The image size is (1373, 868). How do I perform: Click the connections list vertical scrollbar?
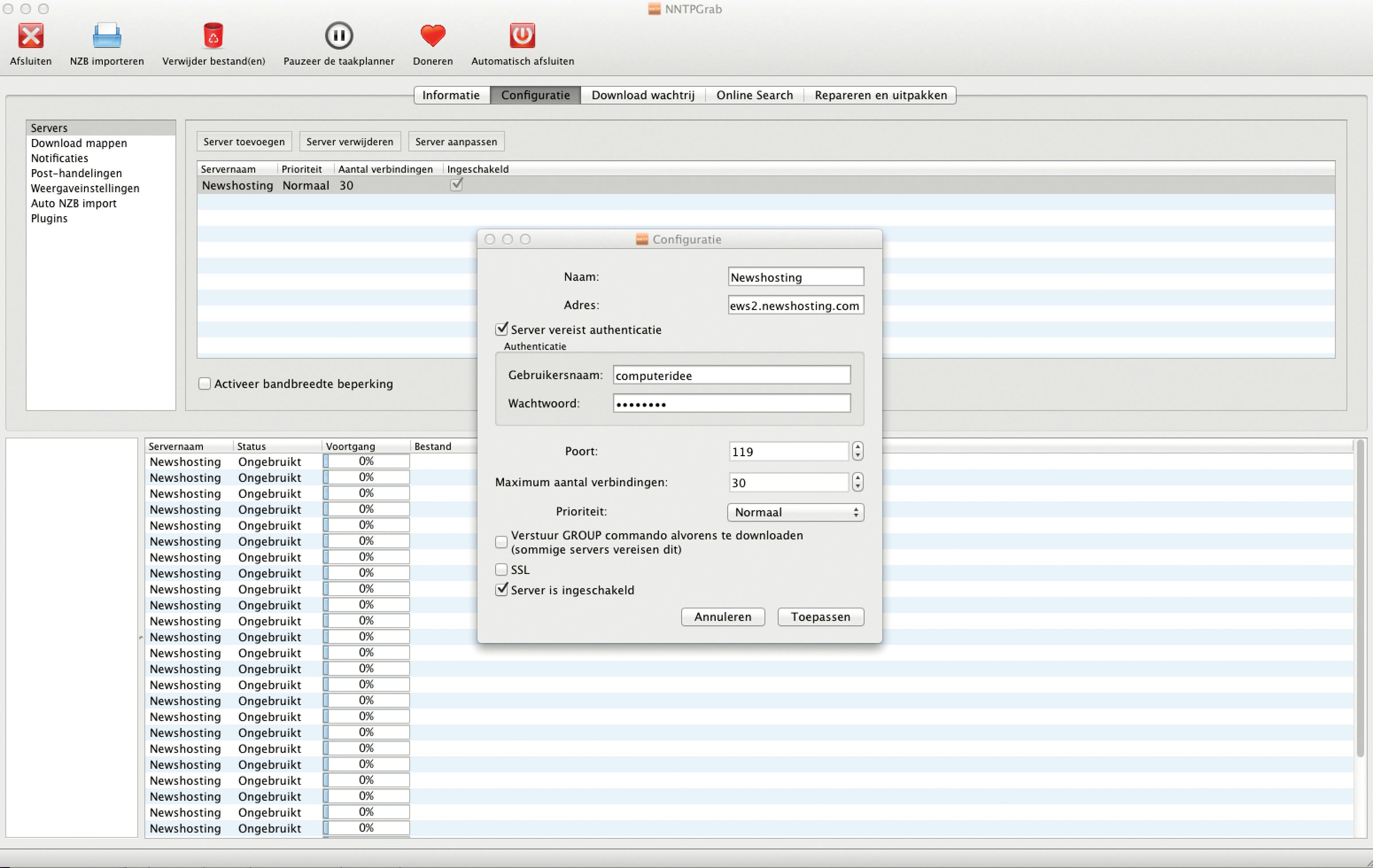(x=1361, y=599)
